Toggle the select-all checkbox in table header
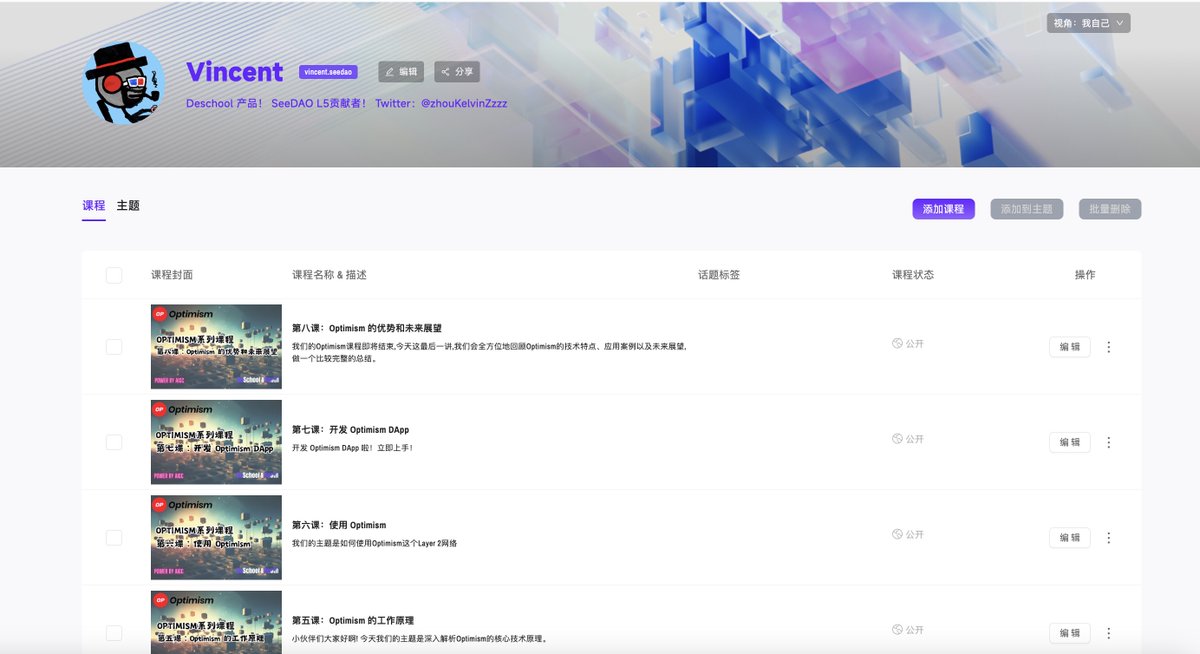The width and height of the screenshot is (1200, 654). pos(114,275)
